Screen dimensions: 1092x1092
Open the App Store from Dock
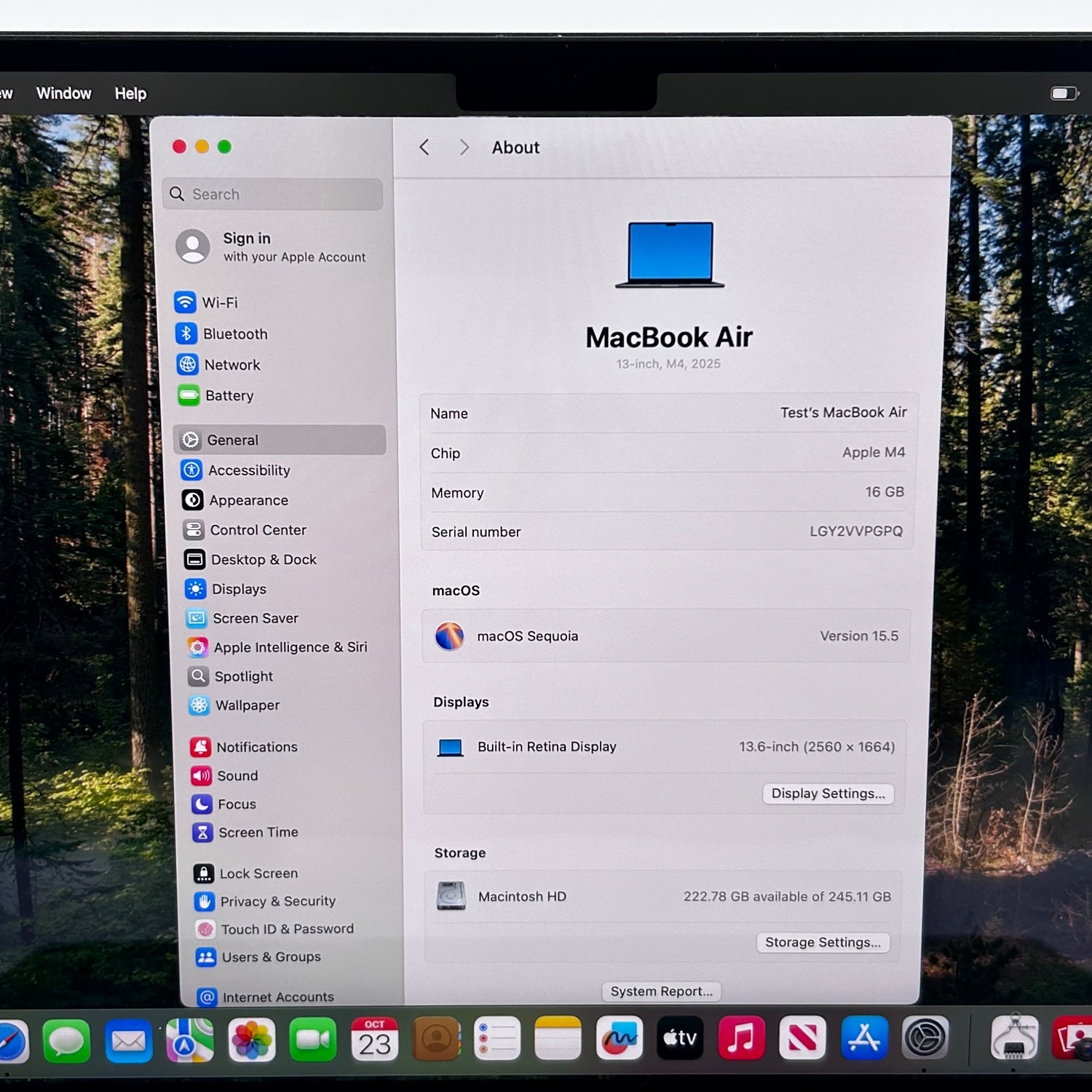pyautogui.click(x=863, y=1038)
